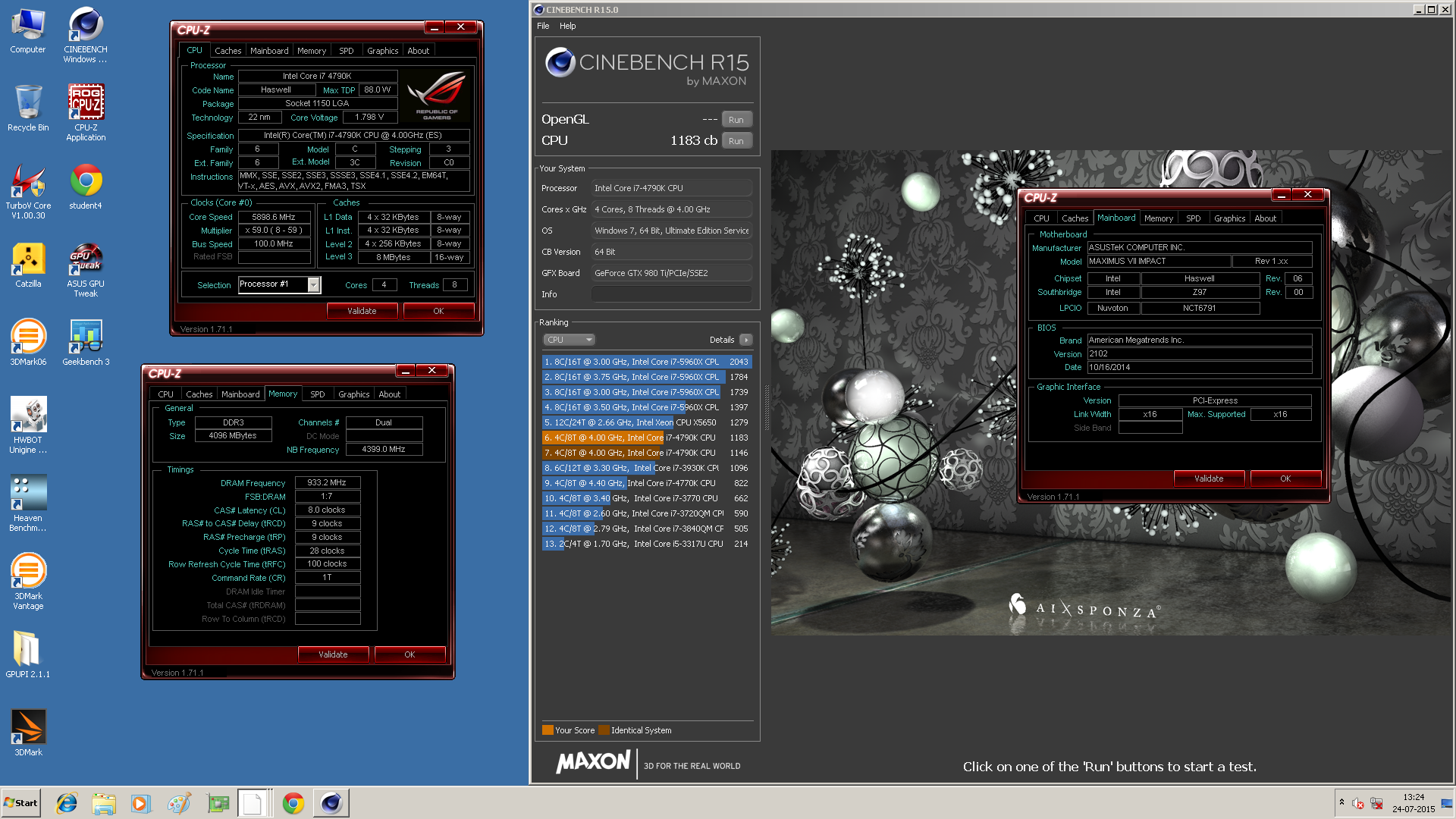Open SPD tab in the Memory CPU-Z window
The image size is (1456, 819).
point(318,394)
